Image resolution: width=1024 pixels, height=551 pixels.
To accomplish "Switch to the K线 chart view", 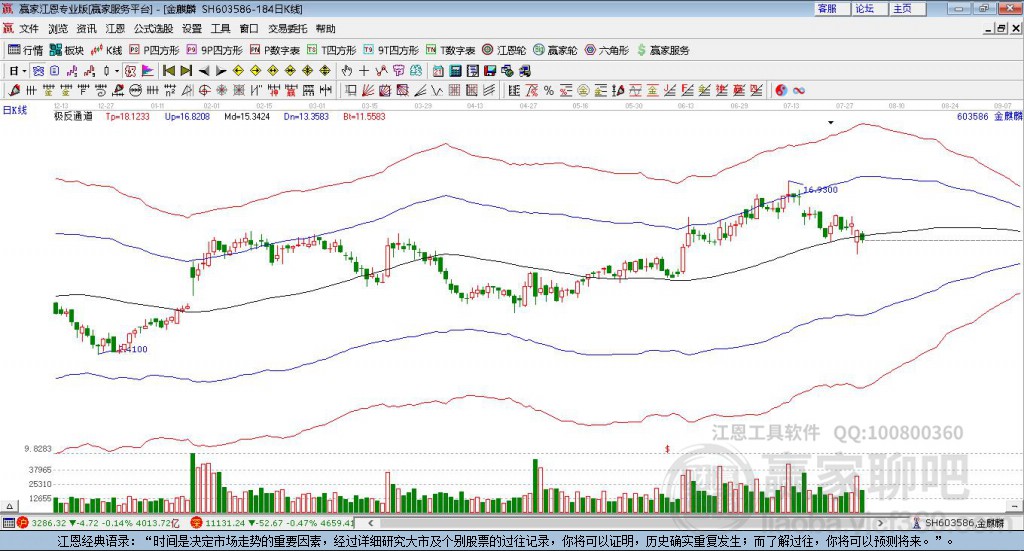I will tap(107, 50).
